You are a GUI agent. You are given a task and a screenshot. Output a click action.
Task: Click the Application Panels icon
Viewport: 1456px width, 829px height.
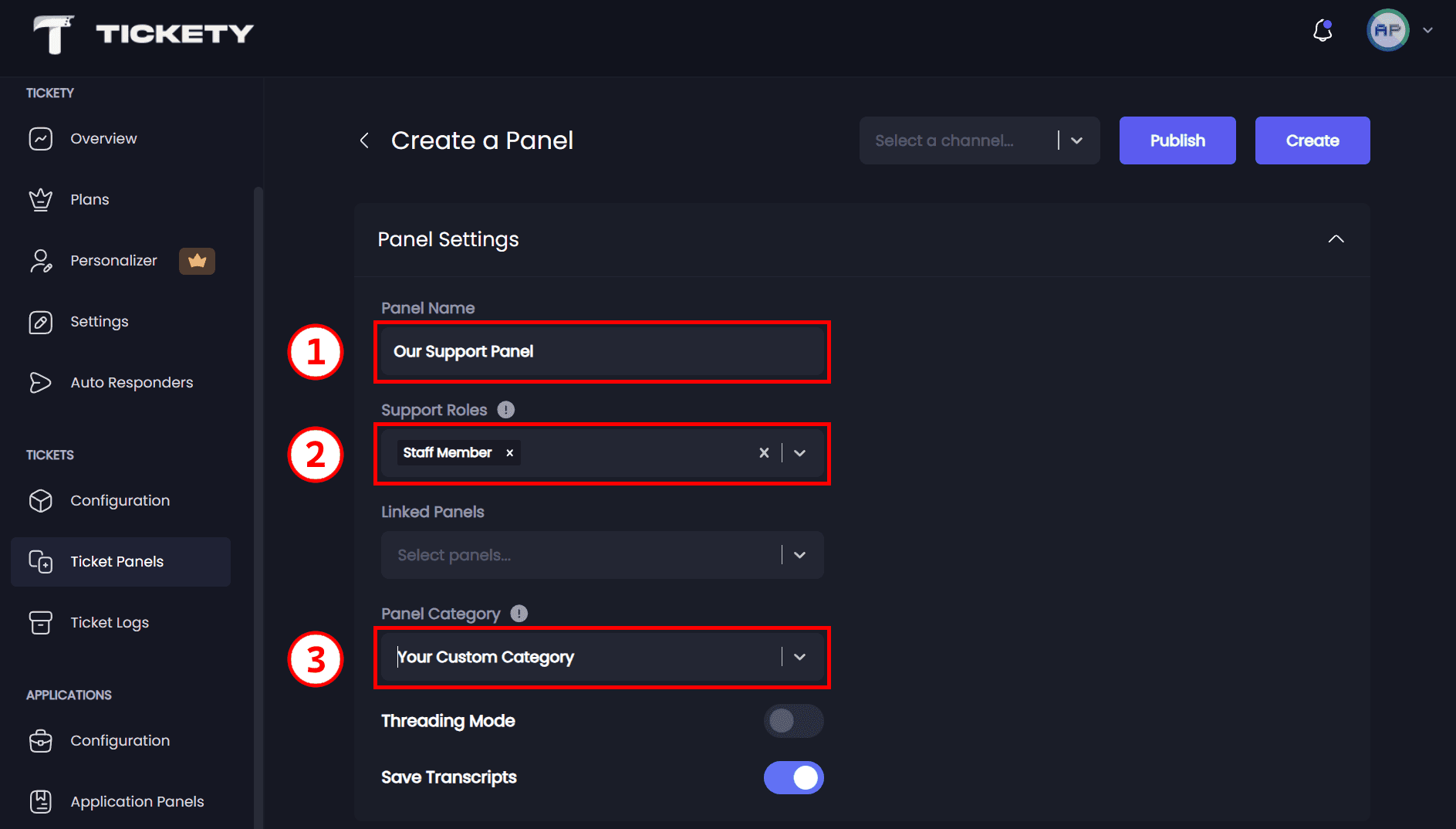40,801
